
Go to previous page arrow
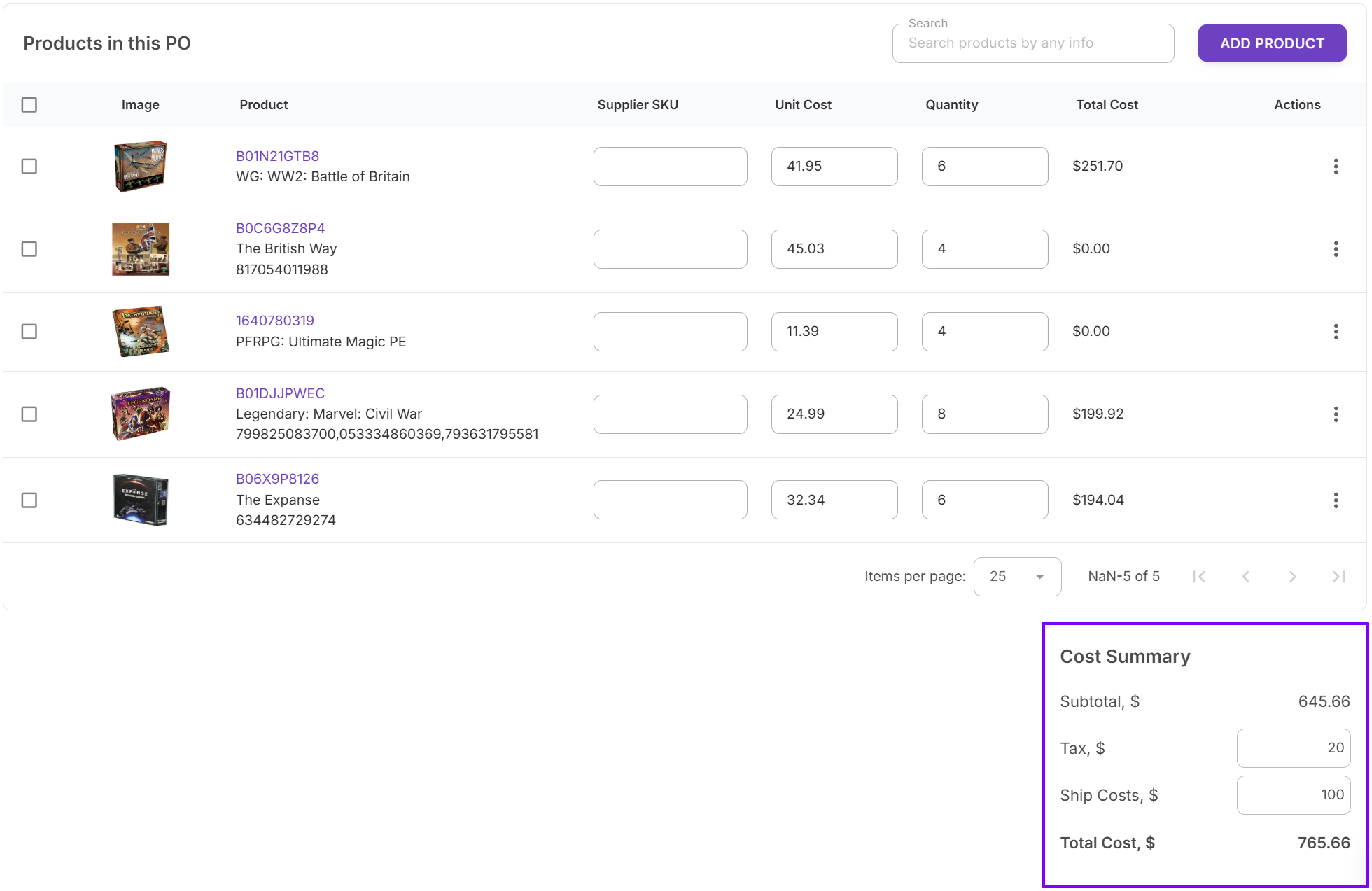pyautogui.click(x=1245, y=577)
